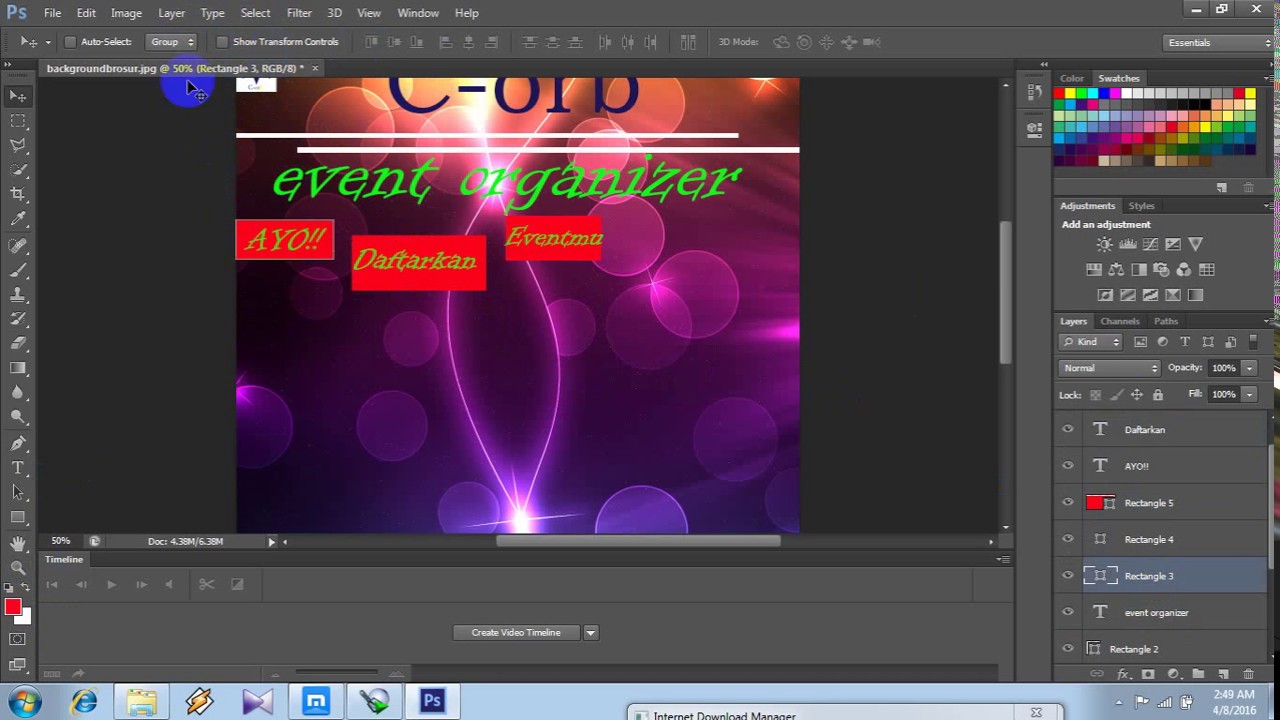Screen dimensions: 1280x720
Task: Select the Lasso tool
Action: [x=18, y=146]
